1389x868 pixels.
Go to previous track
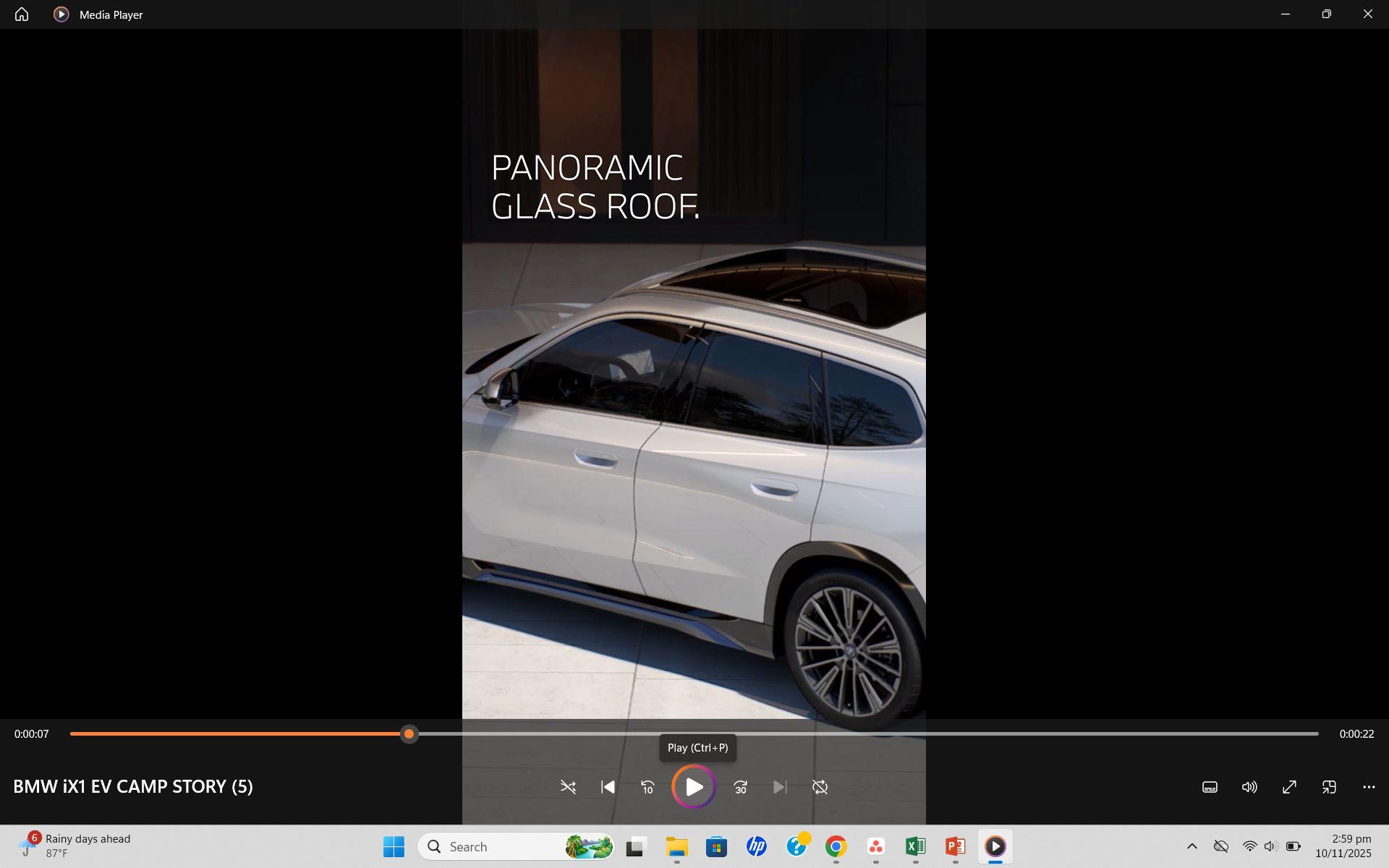(608, 787)
